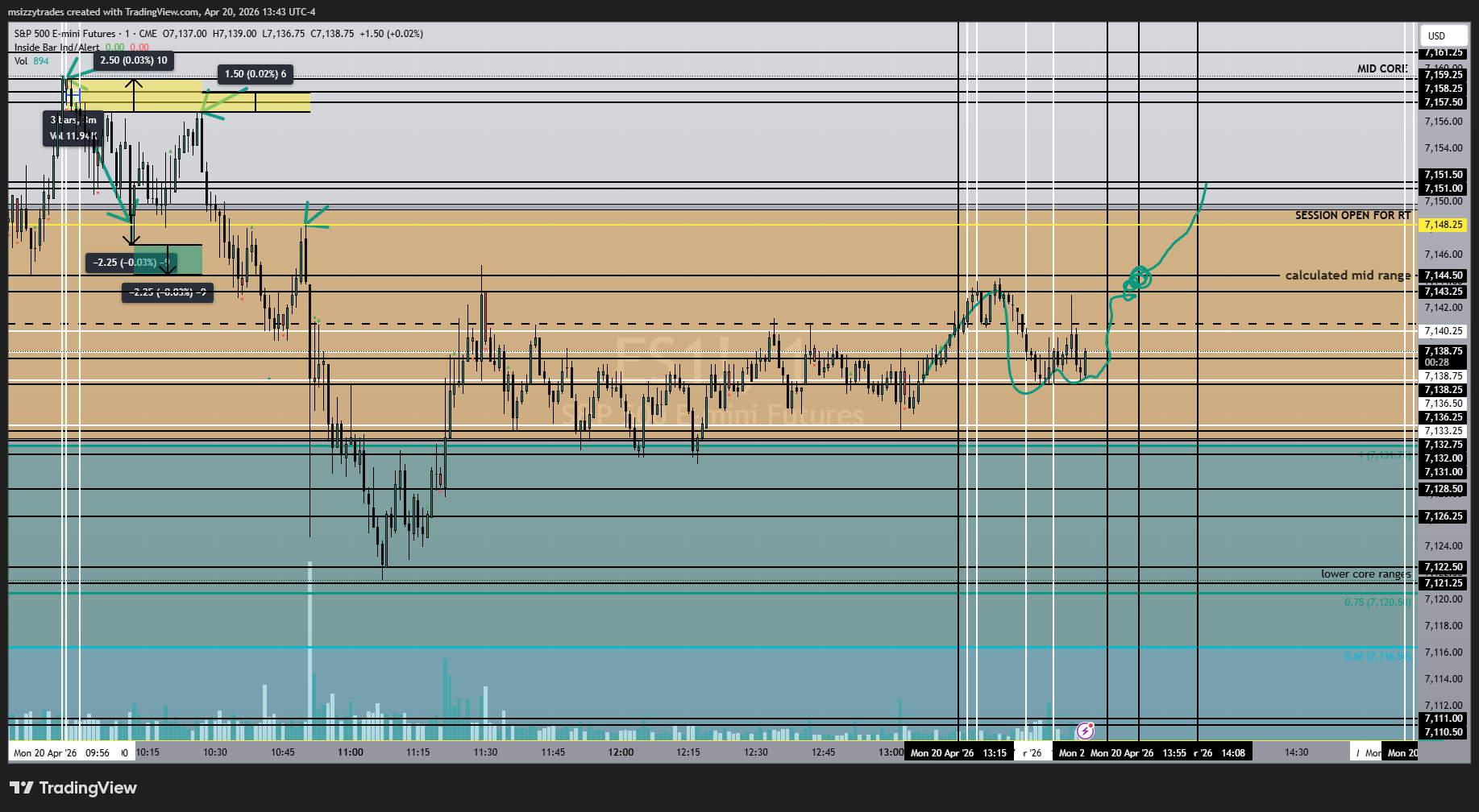The image size is (1479, 812).
Task: Click the 7,126.25 price label
Action: click(1443, 516)
